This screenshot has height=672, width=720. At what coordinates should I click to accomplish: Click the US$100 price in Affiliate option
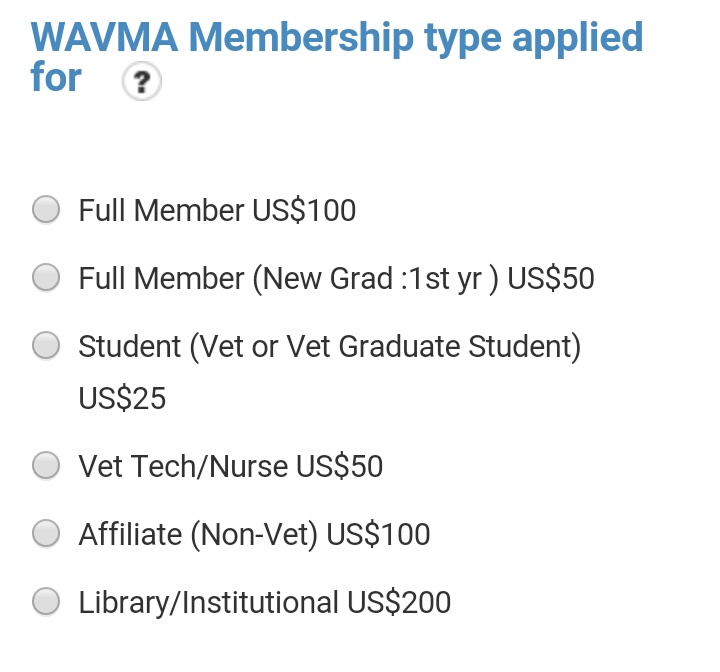(378, 534)
